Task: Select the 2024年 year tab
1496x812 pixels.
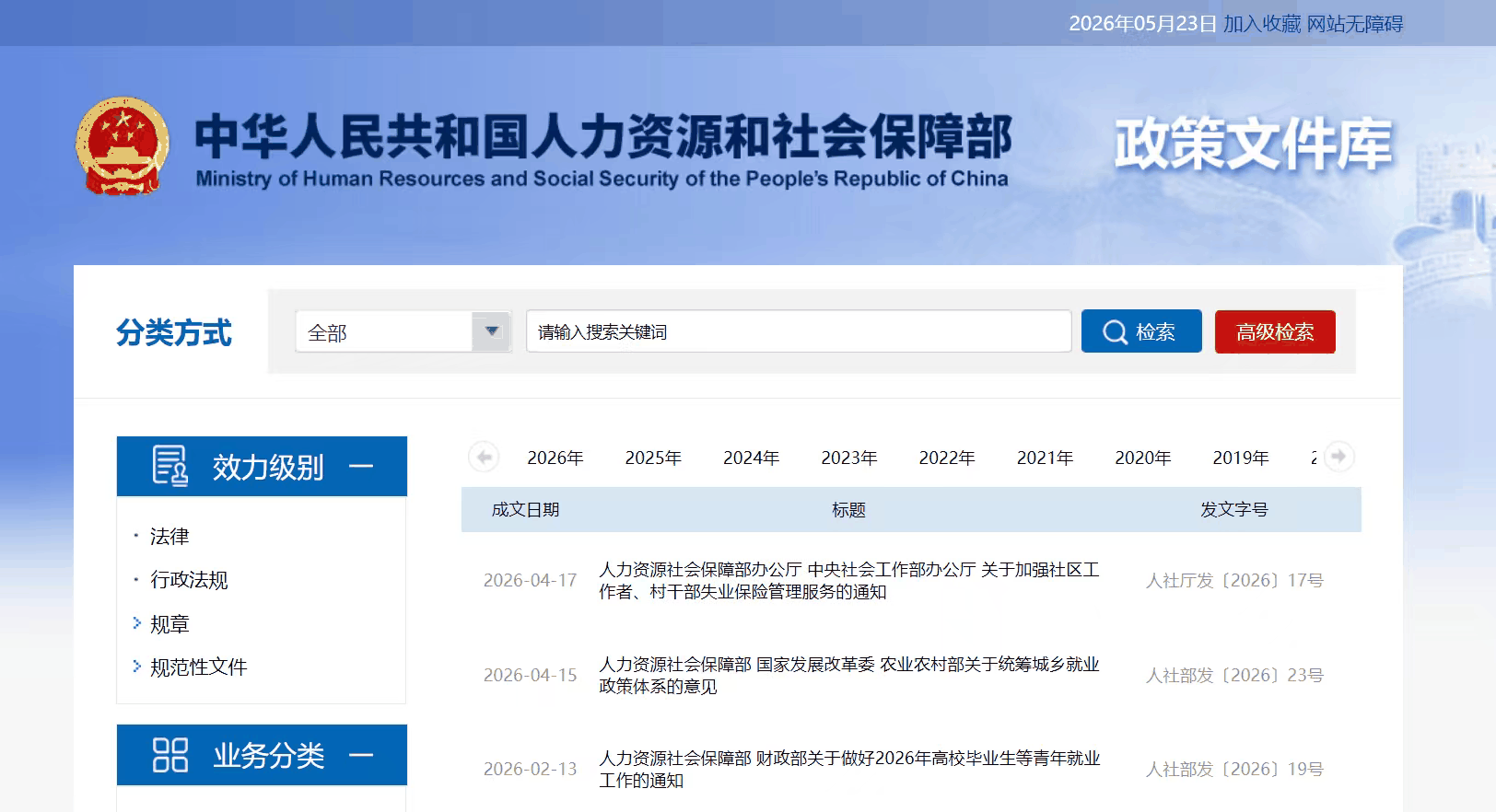Action: pyautogui.click(x=751, y=458)
